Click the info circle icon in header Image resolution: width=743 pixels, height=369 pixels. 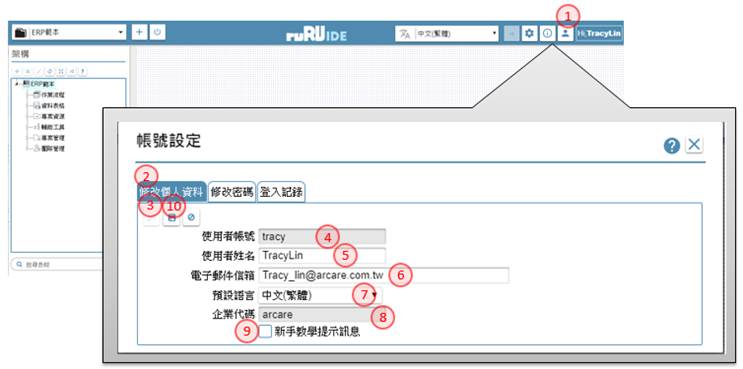[547, 34]
